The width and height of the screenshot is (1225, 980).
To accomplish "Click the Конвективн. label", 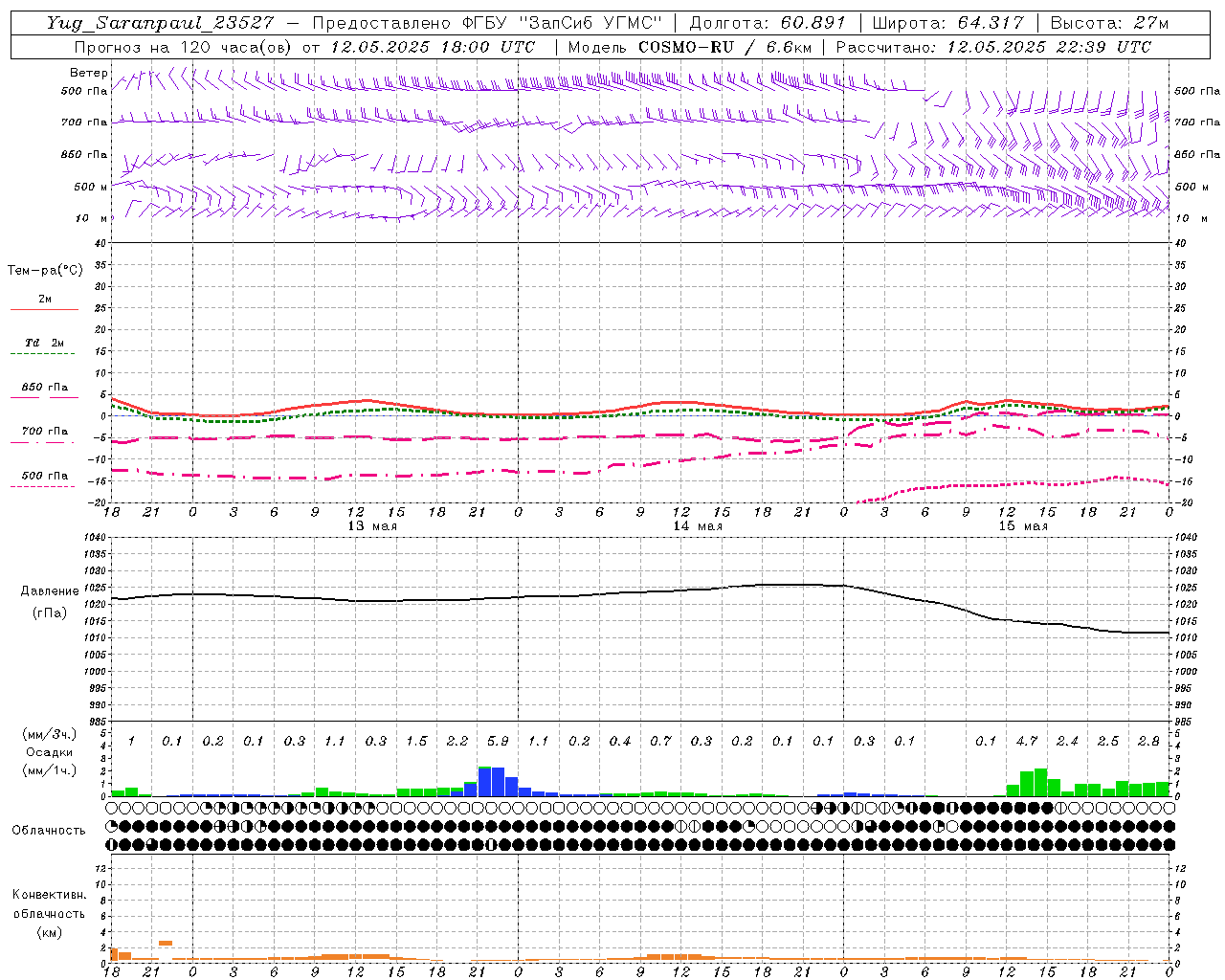I will [x=50, y=895].
